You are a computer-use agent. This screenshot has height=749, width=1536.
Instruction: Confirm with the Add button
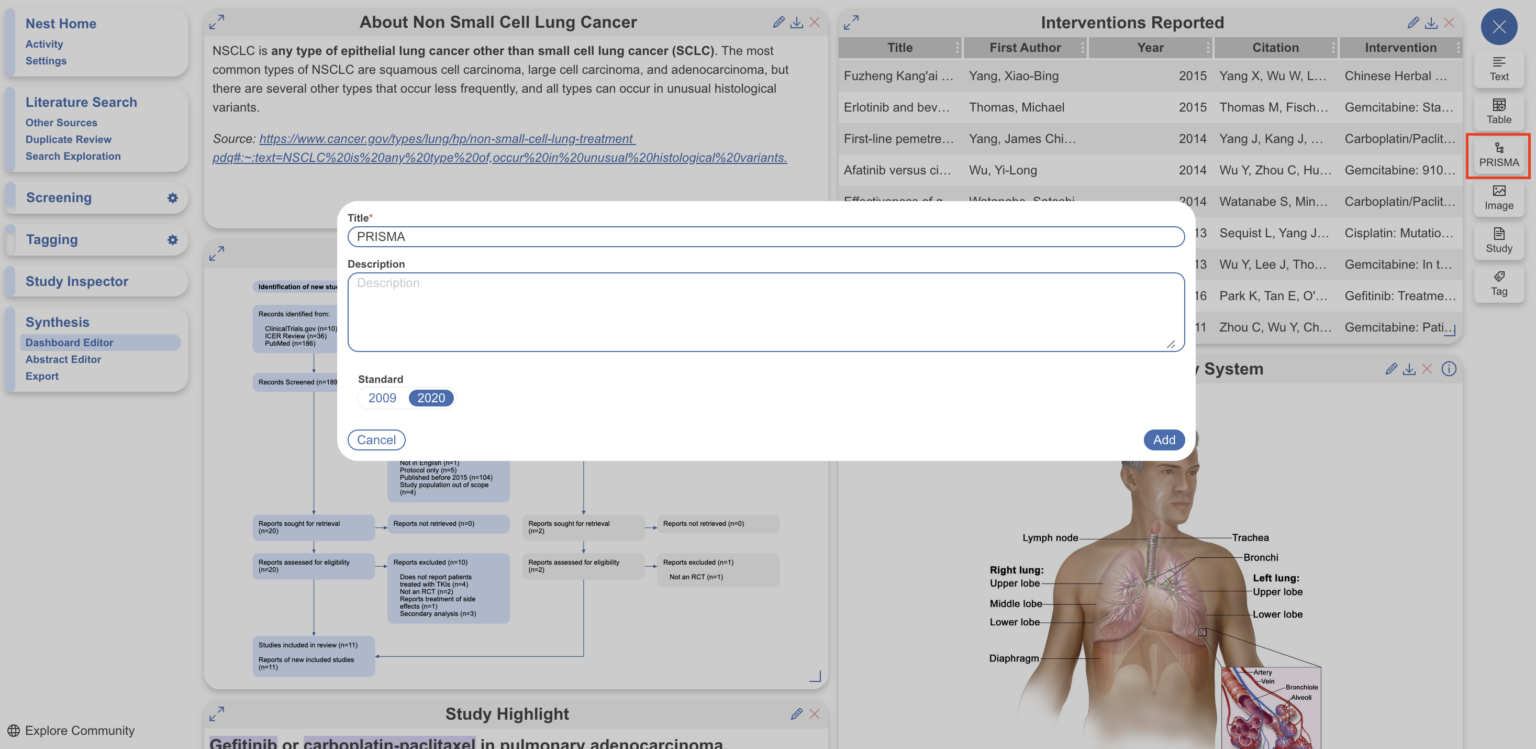coord(1164,440)
